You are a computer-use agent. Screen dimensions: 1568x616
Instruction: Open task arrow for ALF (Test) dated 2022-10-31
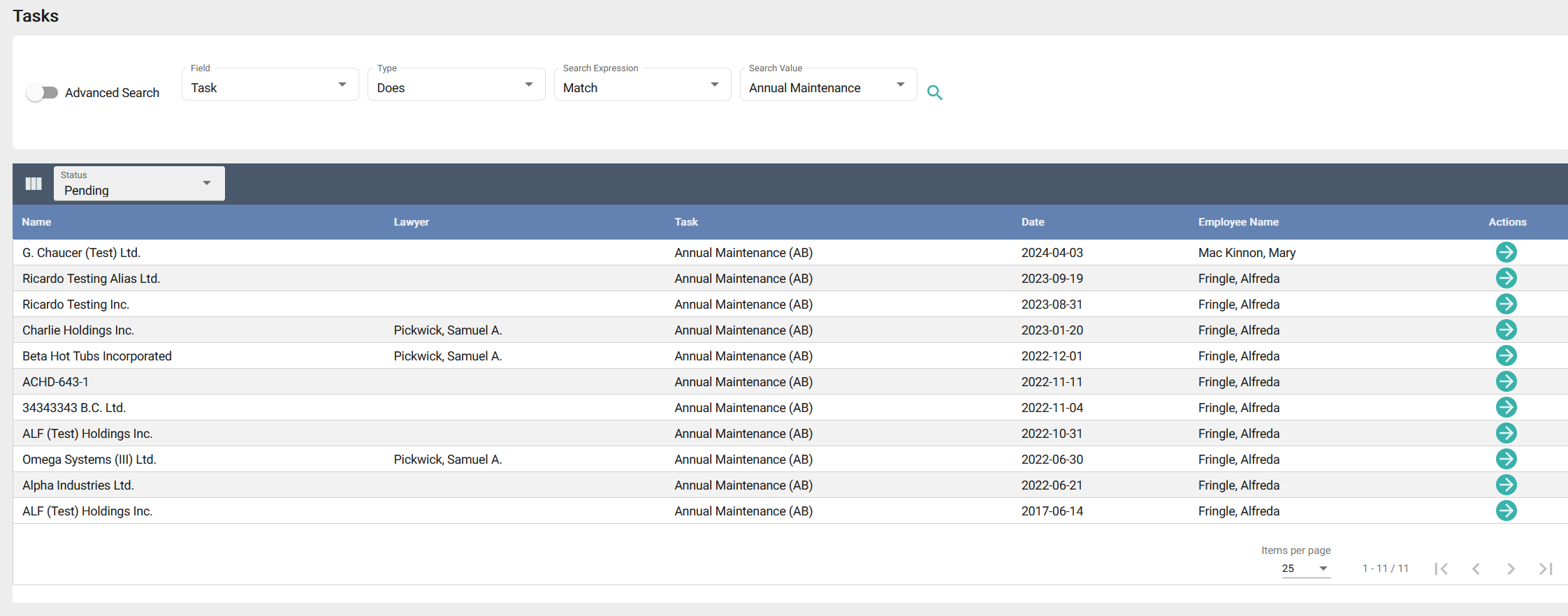(1507, 433)
